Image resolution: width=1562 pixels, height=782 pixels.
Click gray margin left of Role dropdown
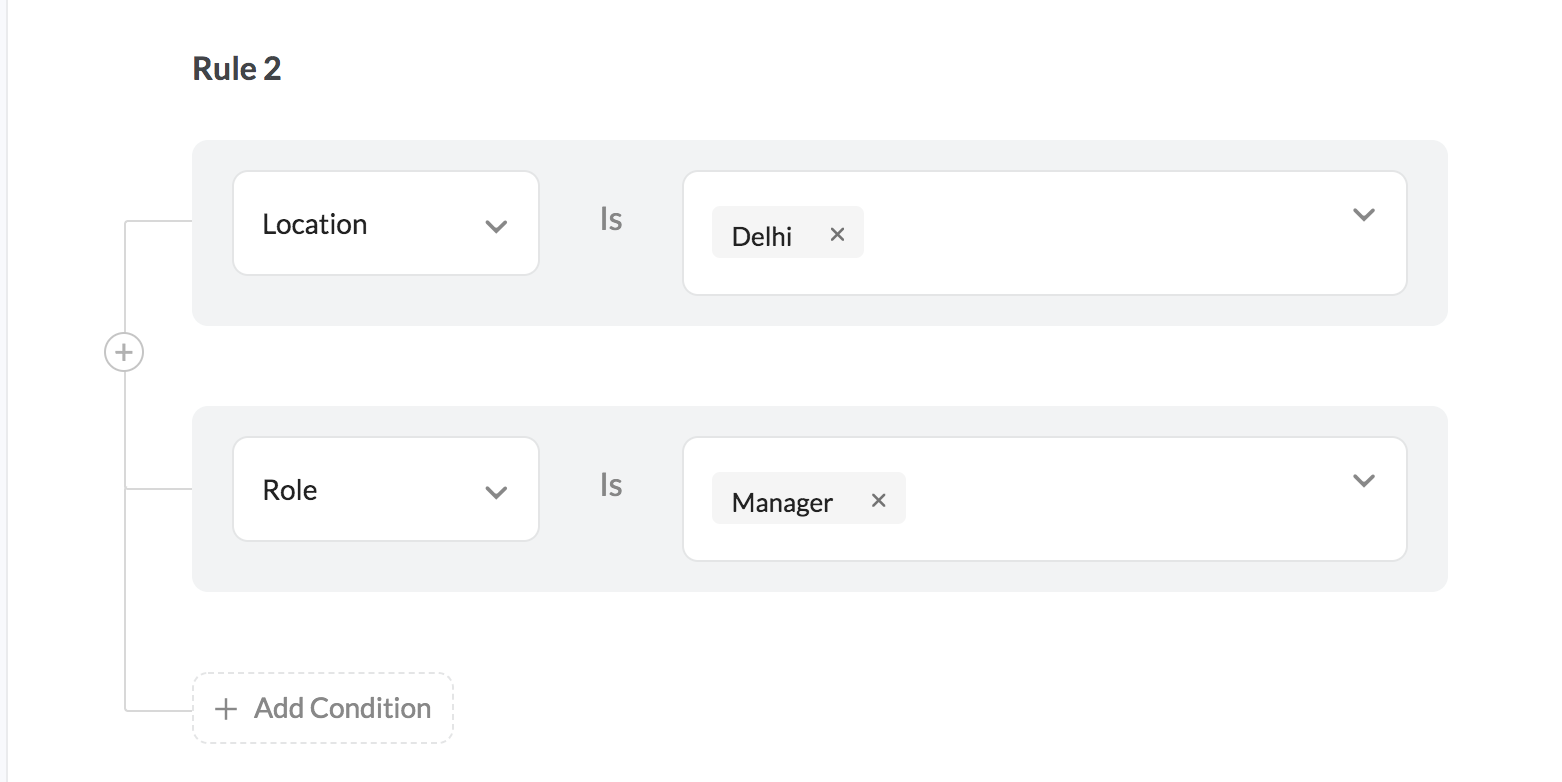(x=212, y=499)
